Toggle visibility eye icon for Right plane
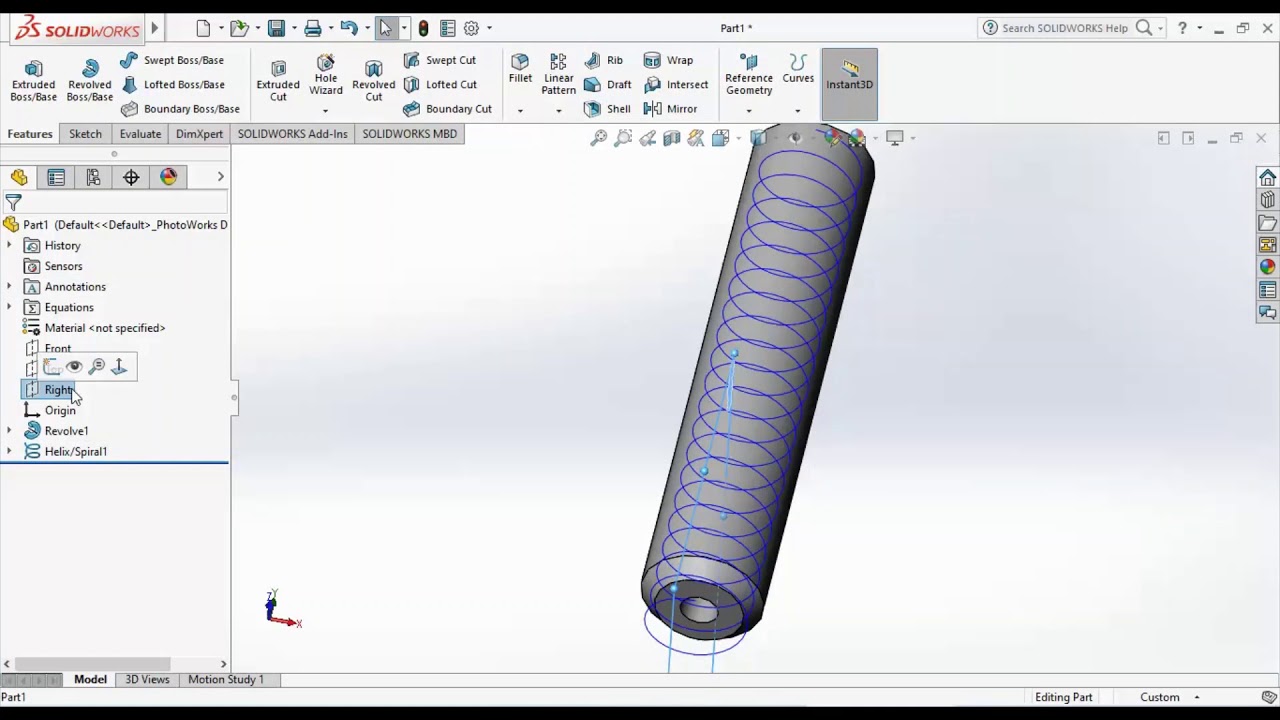The image size is (1280, 720). point(74,367)
